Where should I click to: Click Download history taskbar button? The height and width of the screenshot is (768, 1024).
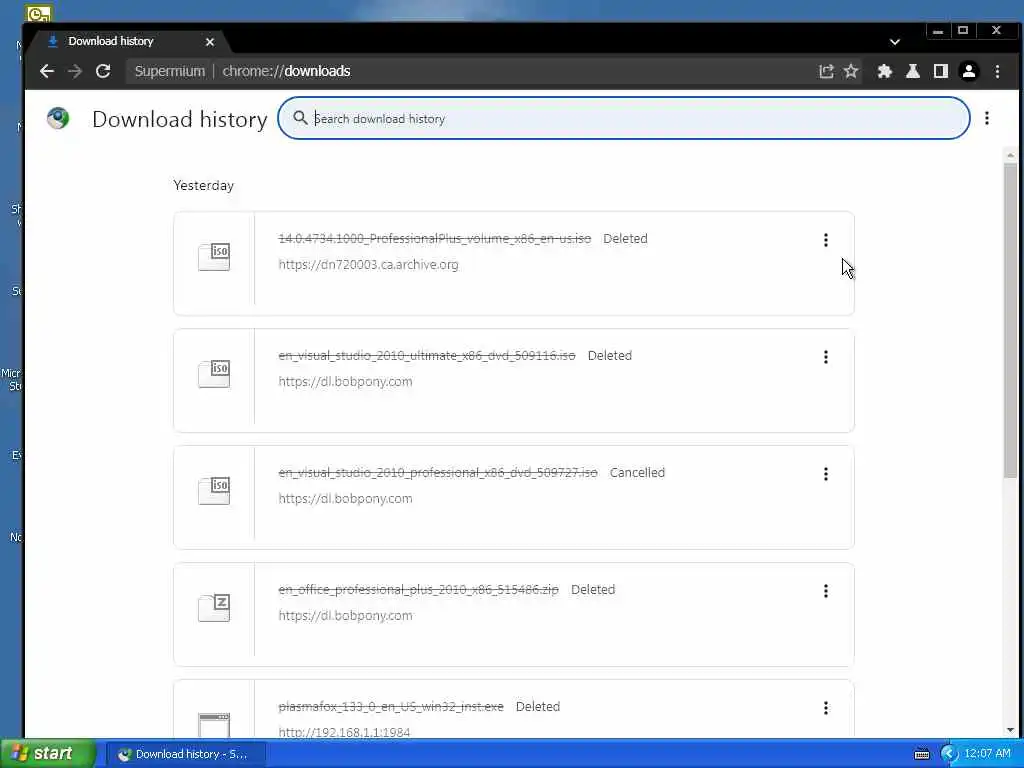click(186, 754)
